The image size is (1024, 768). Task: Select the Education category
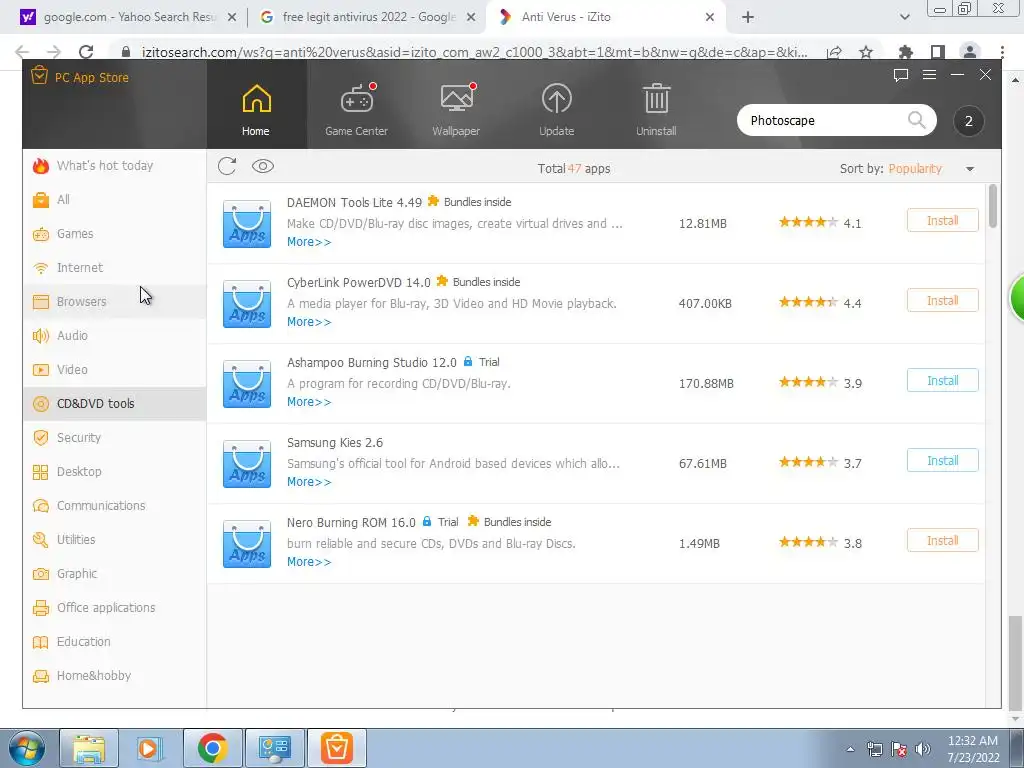114,641
